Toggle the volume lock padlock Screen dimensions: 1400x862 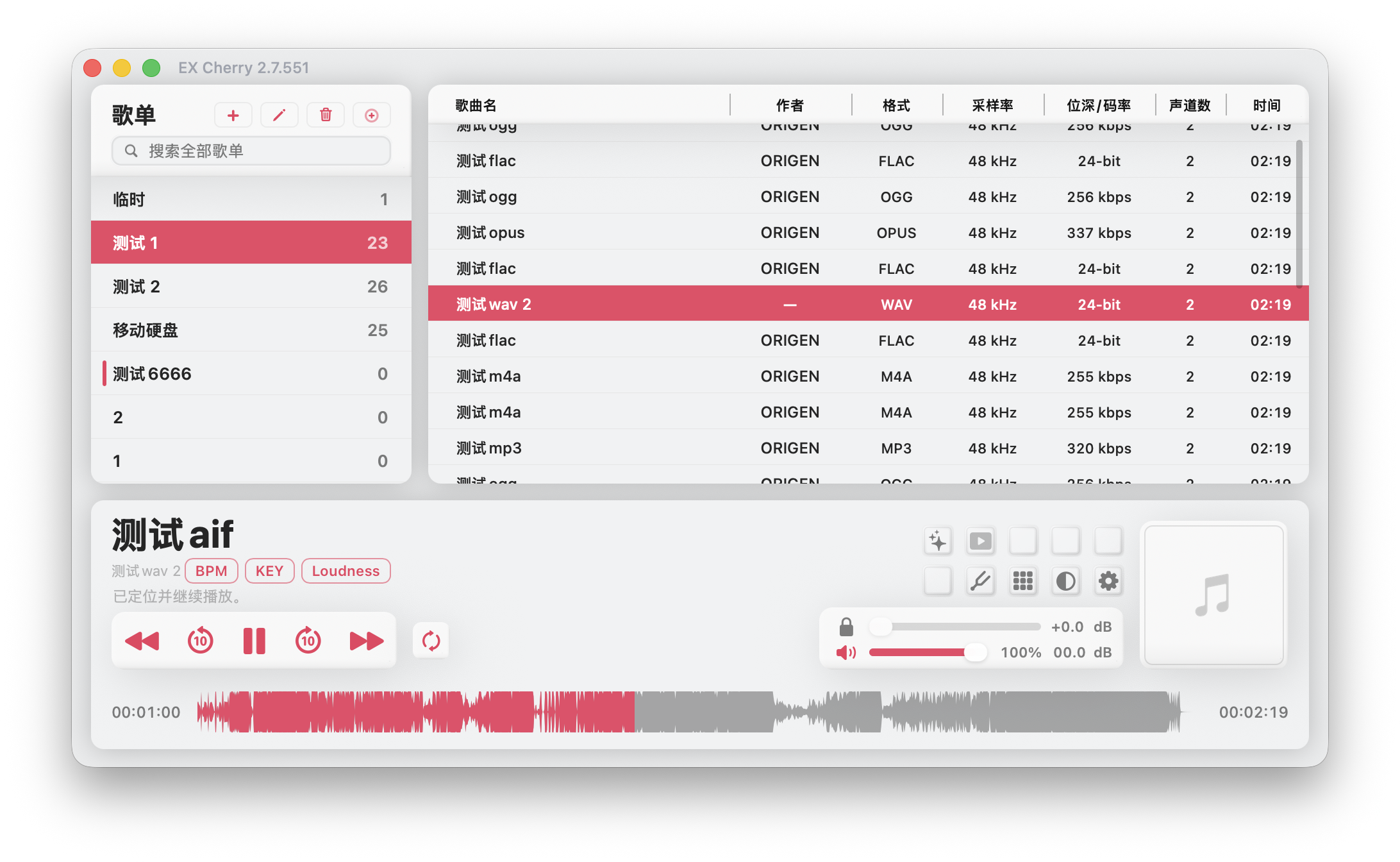click(x=847, y=627)
